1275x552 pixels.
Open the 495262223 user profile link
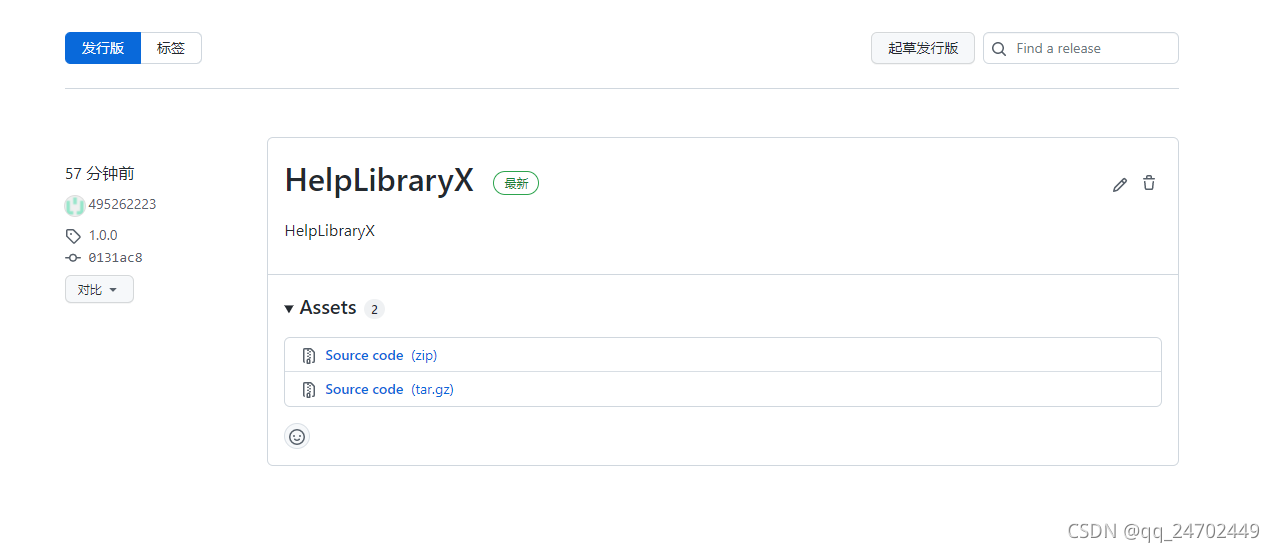[x=122, y=205]
